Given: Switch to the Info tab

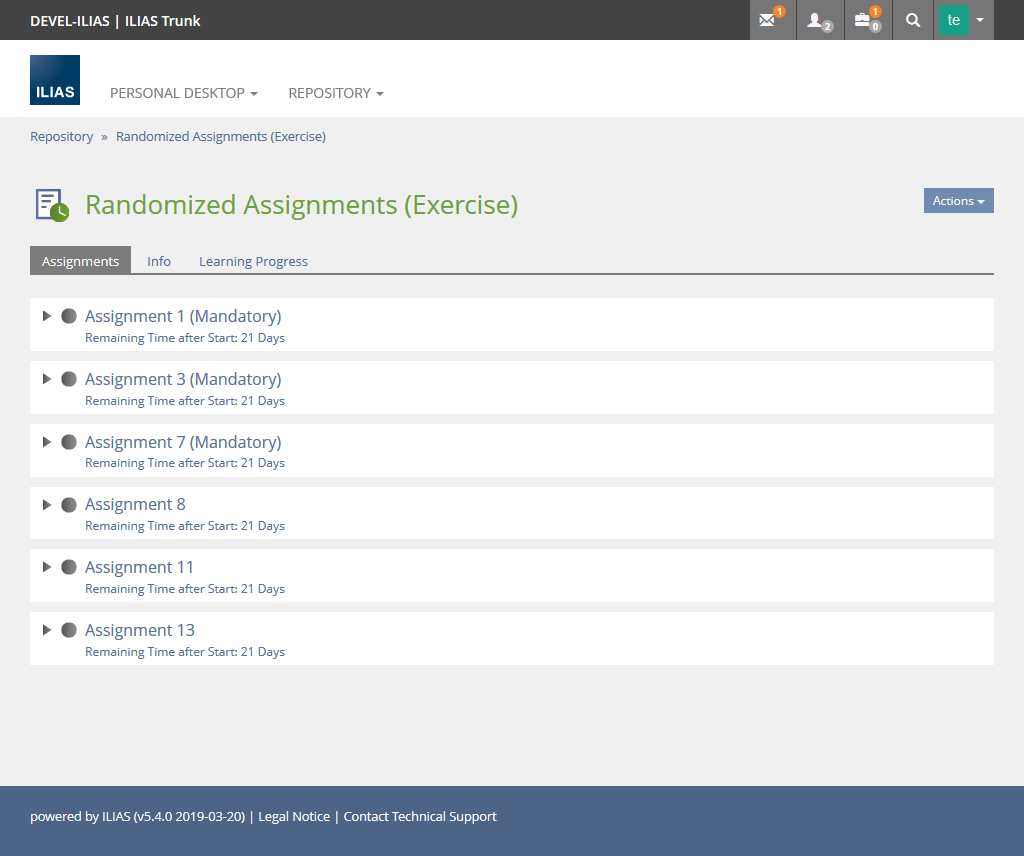Looking at the screenshot, I should pyautogui.click(x=159, y=261).
